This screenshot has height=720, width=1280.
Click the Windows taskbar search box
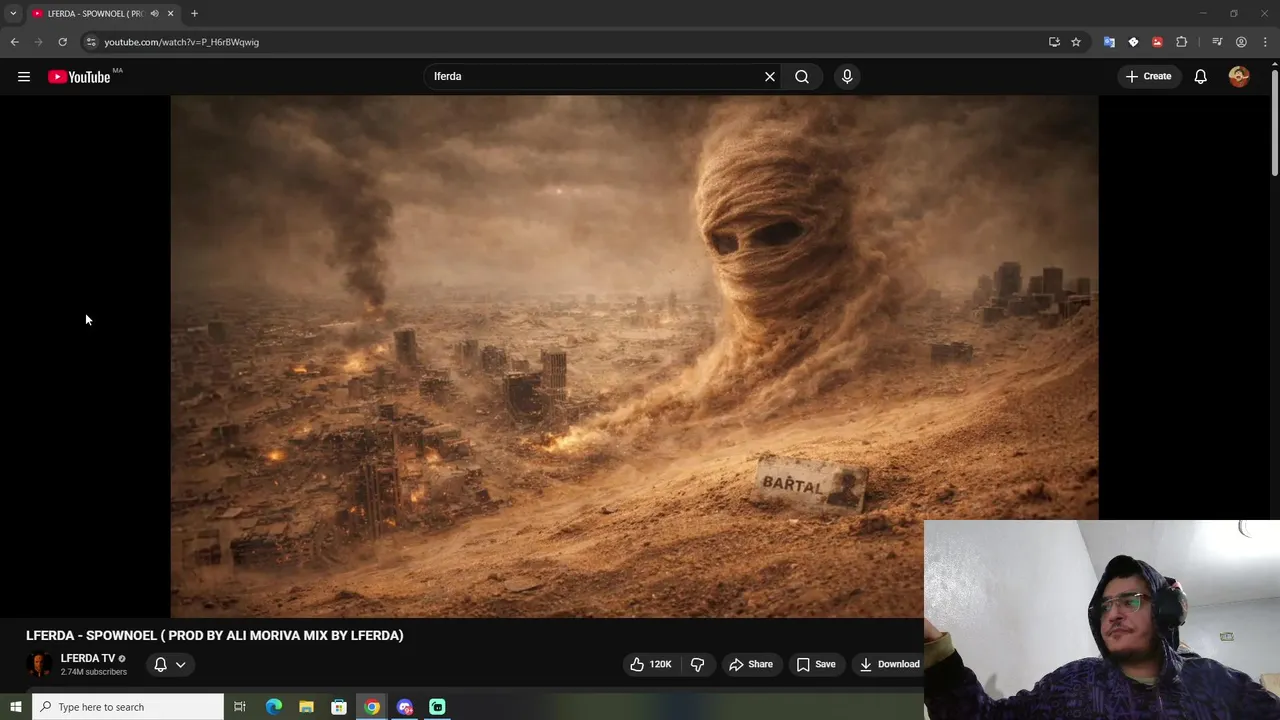128,707
